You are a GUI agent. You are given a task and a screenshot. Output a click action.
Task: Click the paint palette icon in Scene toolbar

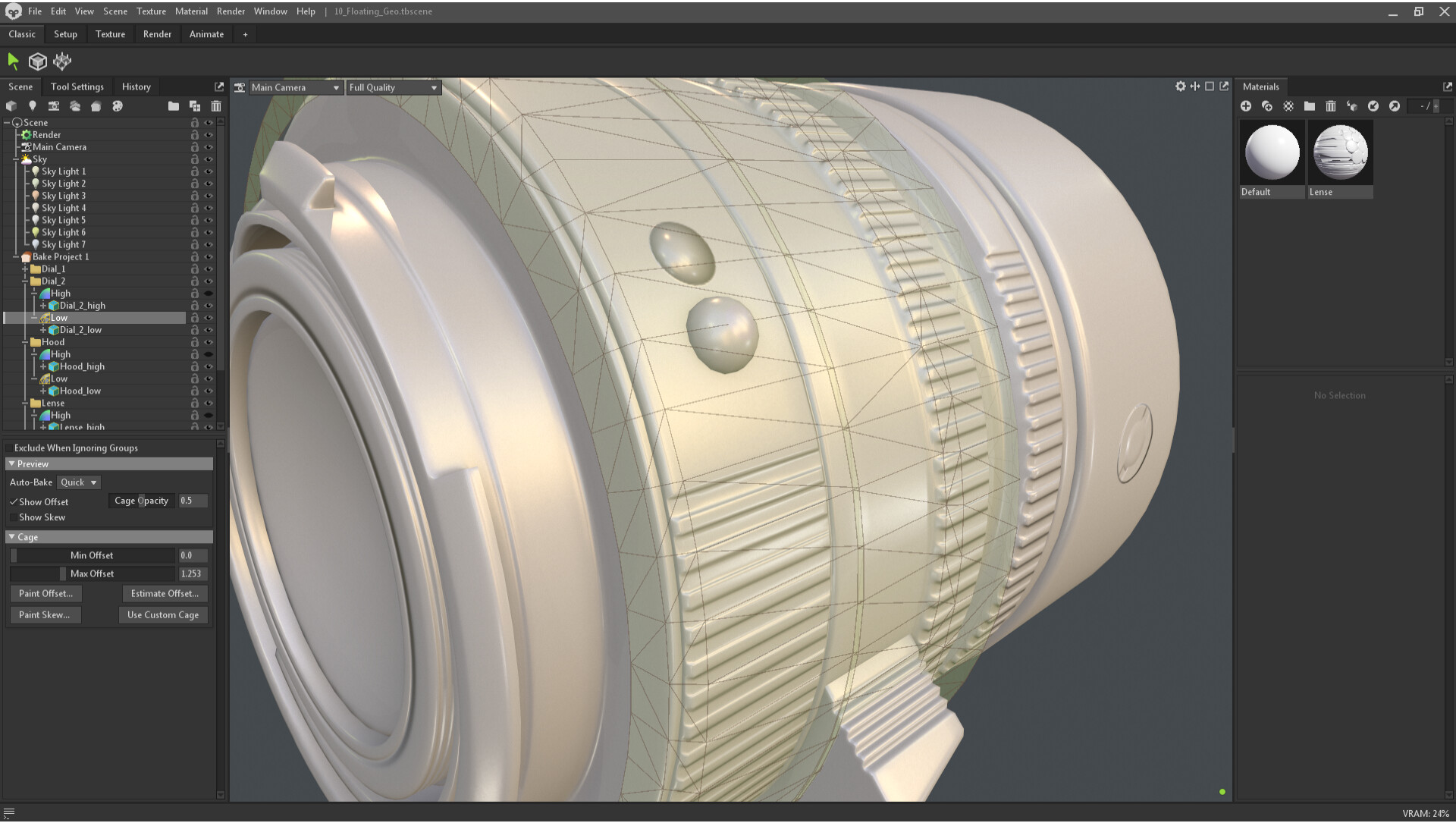pyautogui.click(x=118, y=106)
